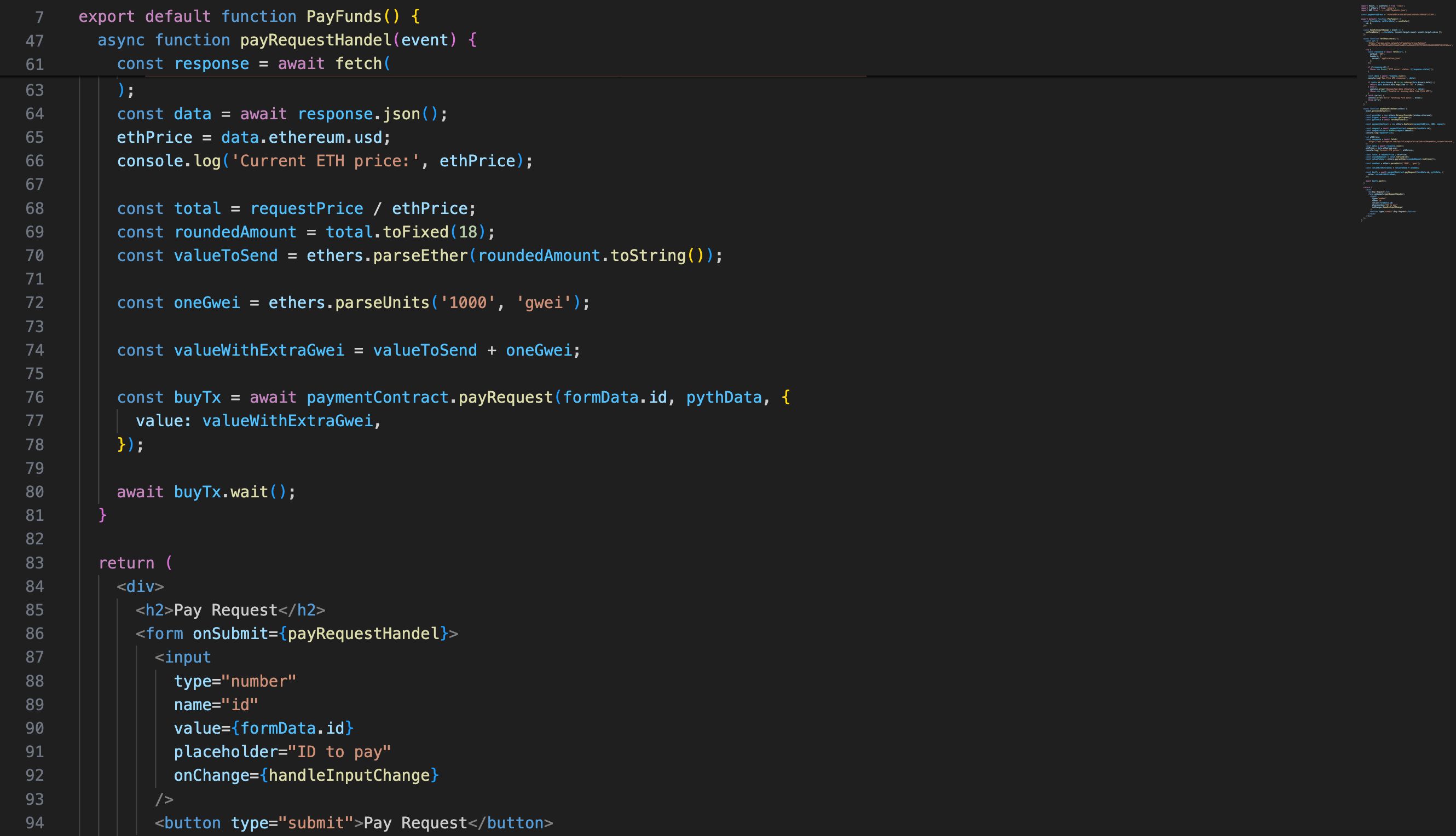Viewport: 1456px width, 836px height.
Task: Click the '1000' string literal
Action: point(467,303)
